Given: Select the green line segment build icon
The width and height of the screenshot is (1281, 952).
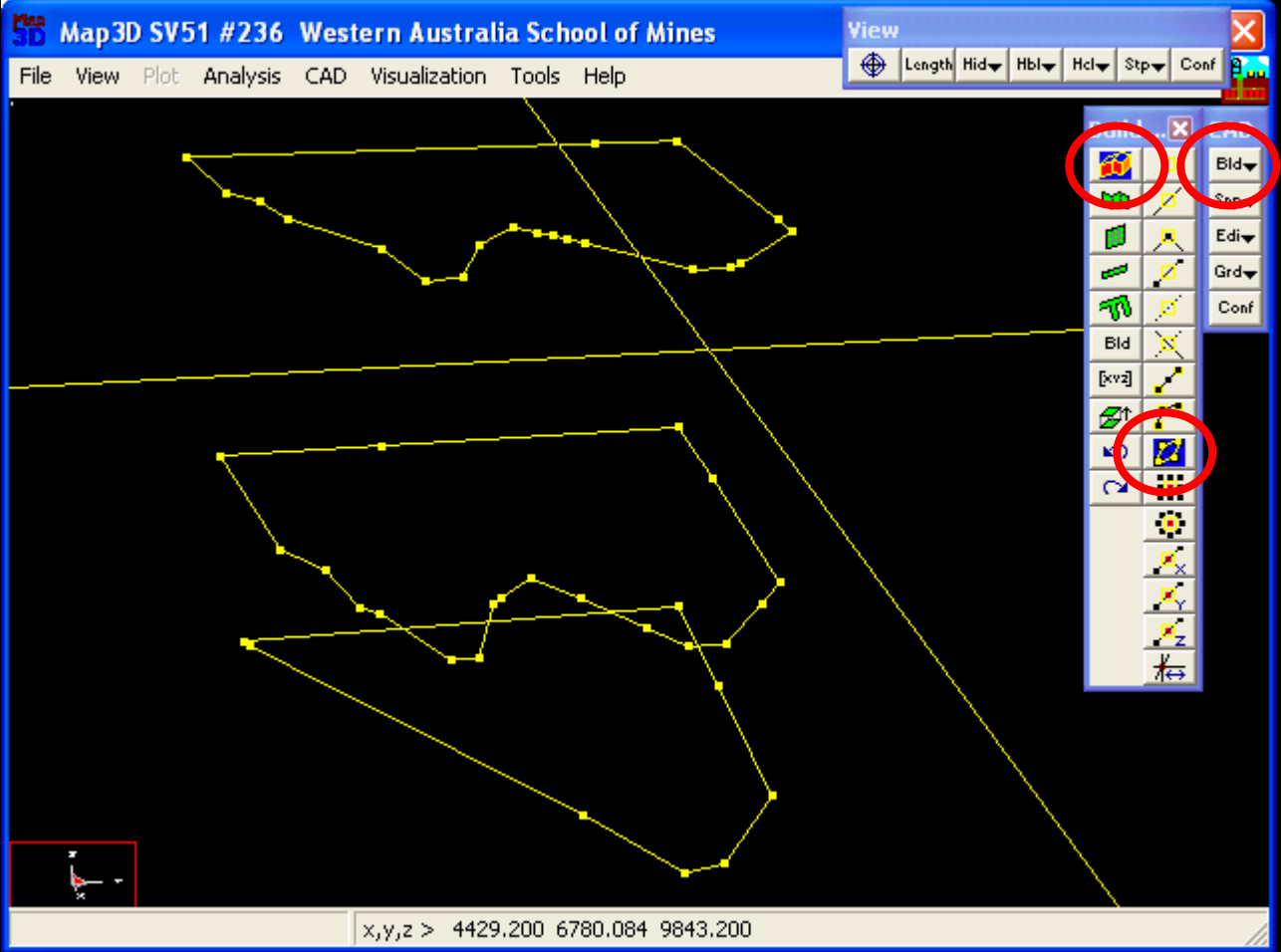Looking at the screenshot, I should [x=1115, y=272].
